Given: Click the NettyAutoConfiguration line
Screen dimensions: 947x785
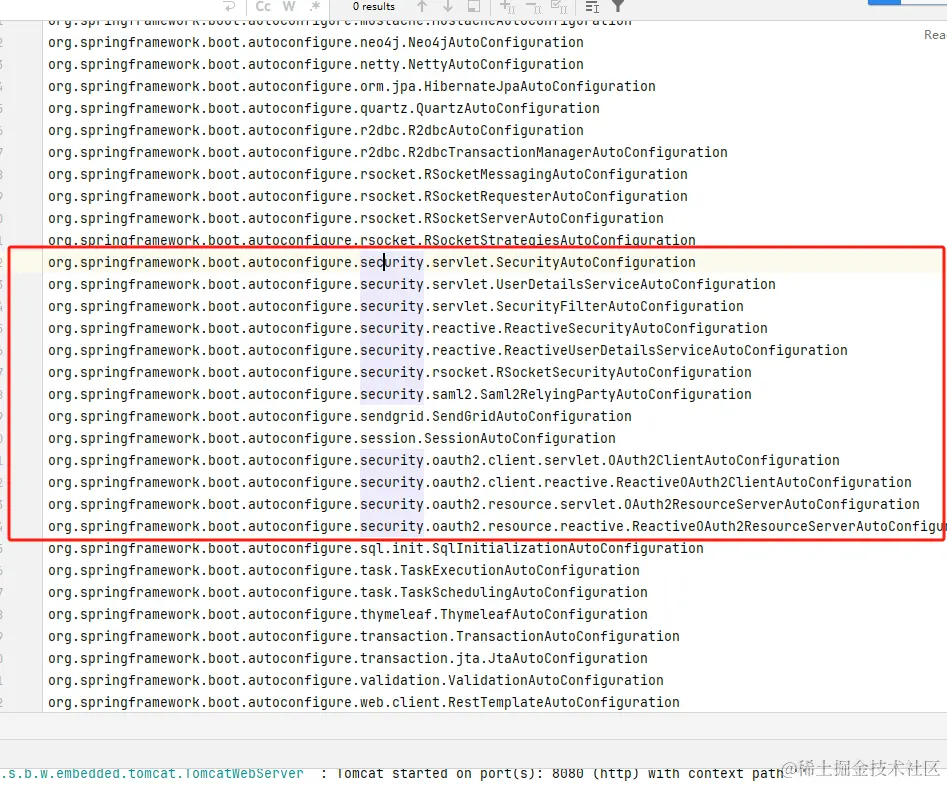Looking at the screenshot, I should [x=316, y=65].
